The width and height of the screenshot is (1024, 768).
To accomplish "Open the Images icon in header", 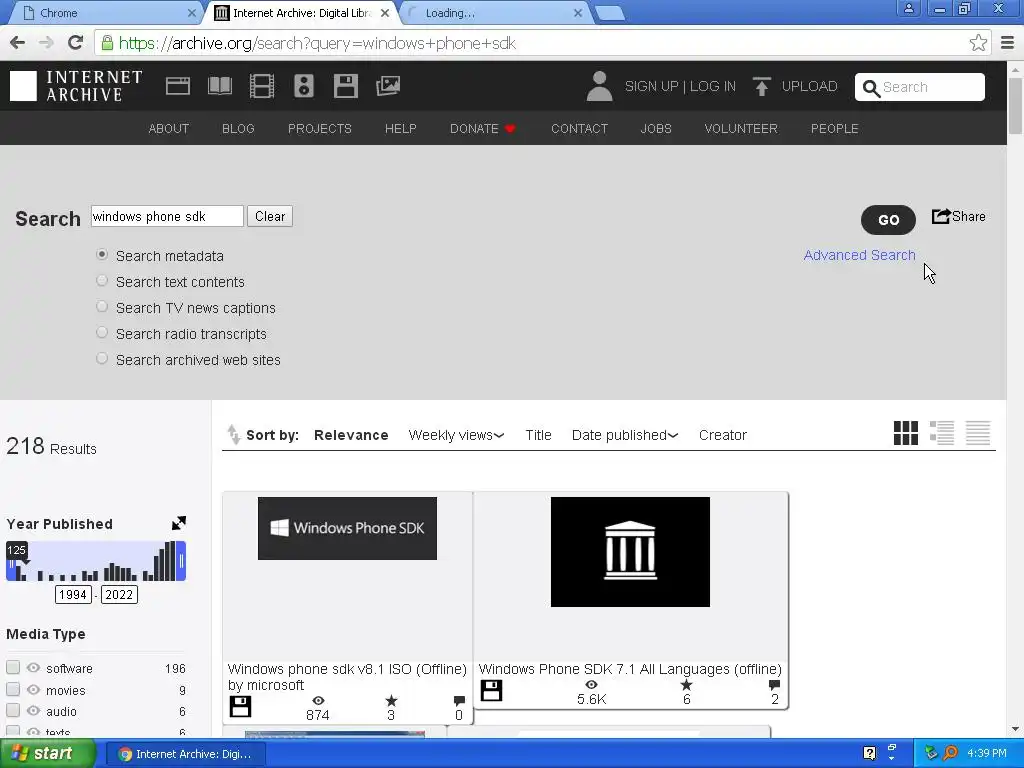I will point(388,86).
